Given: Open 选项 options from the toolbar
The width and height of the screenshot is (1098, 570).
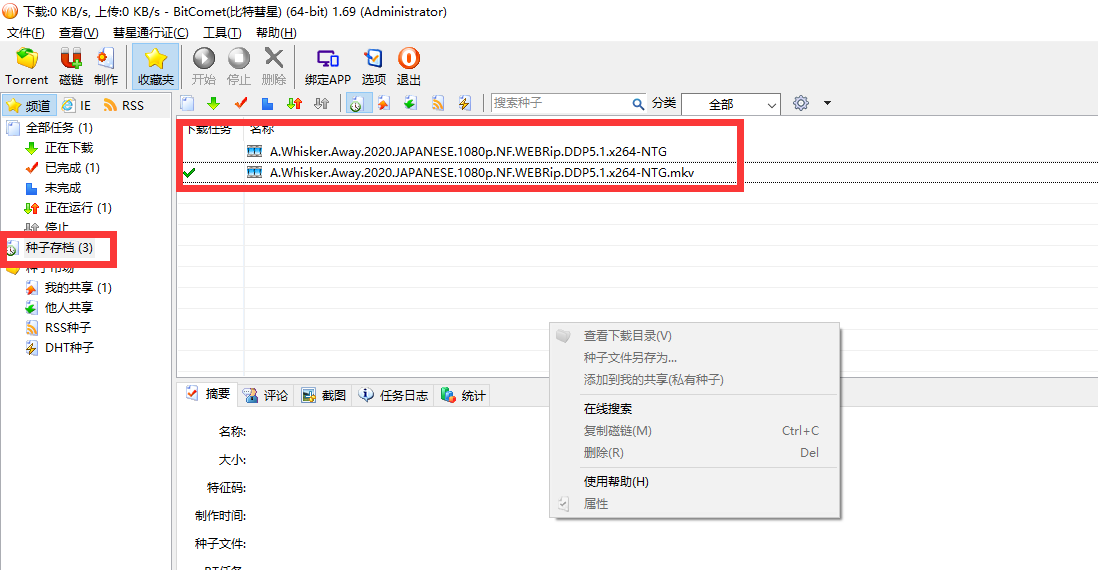Looking at the screenshot, I should 373,67.
